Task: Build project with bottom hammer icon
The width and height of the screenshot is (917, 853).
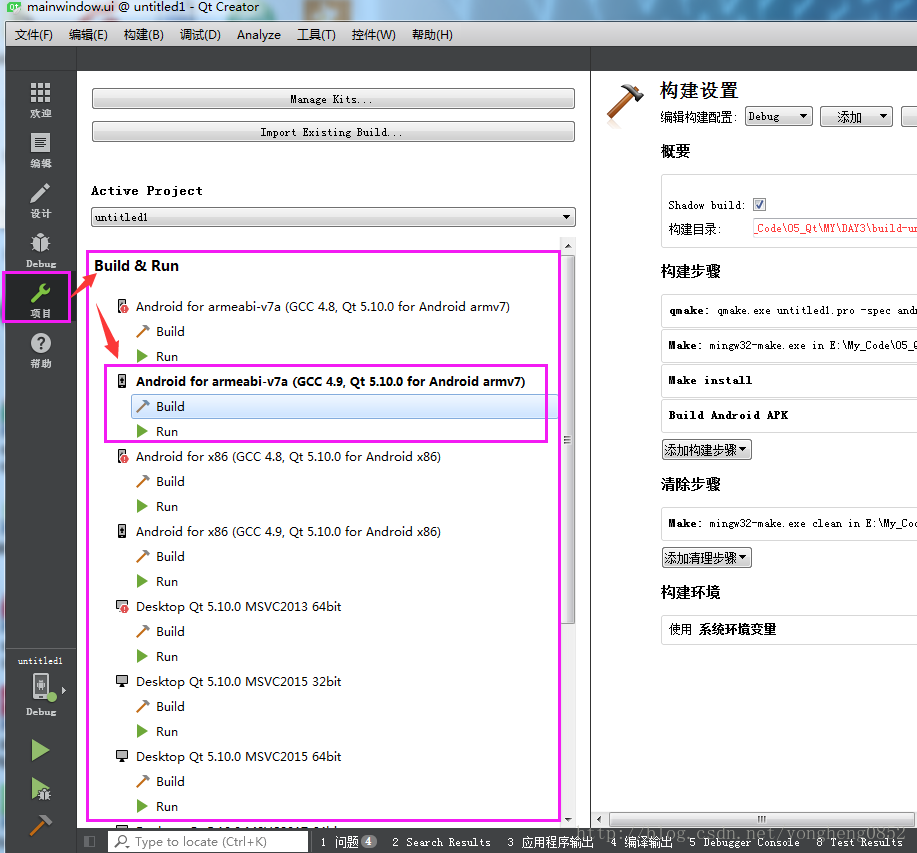Action: click(x=40, y=825)
